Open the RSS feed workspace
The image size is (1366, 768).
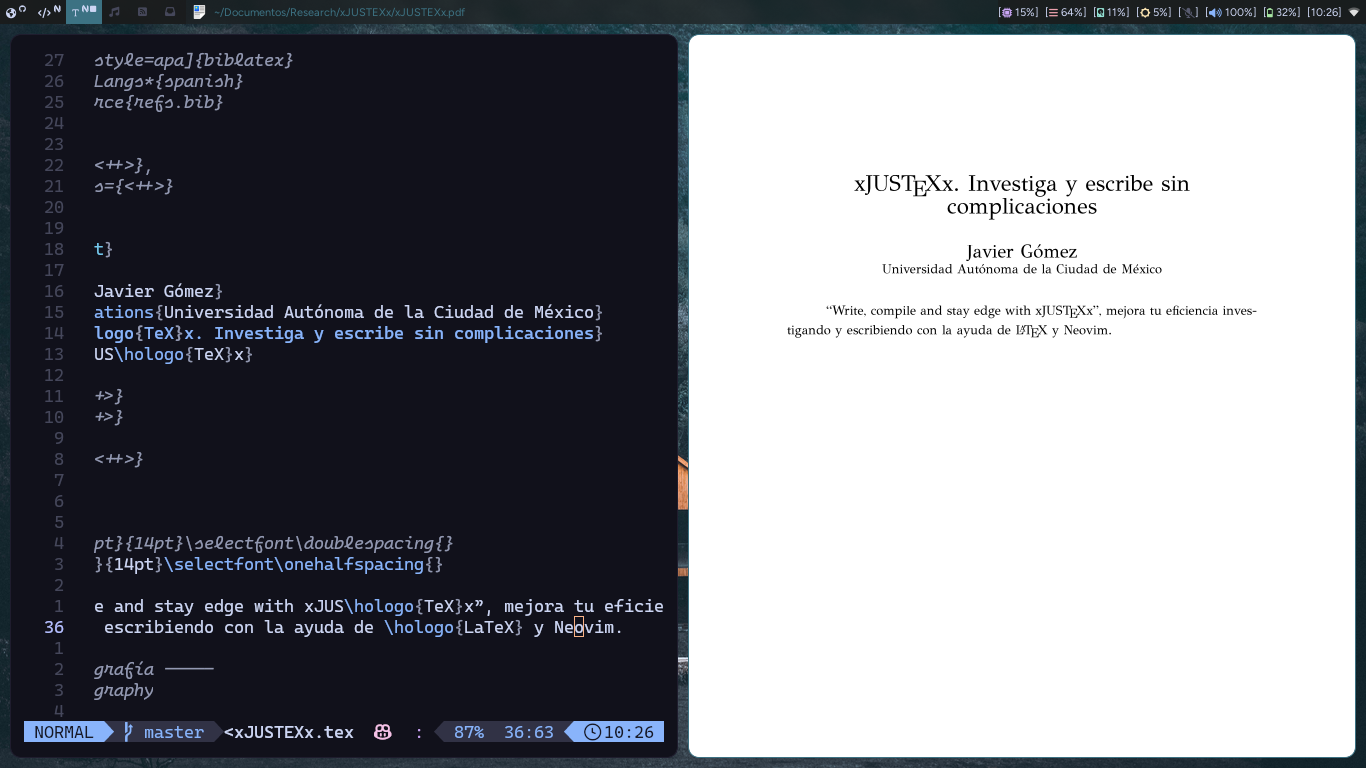[x=143, y=12]
